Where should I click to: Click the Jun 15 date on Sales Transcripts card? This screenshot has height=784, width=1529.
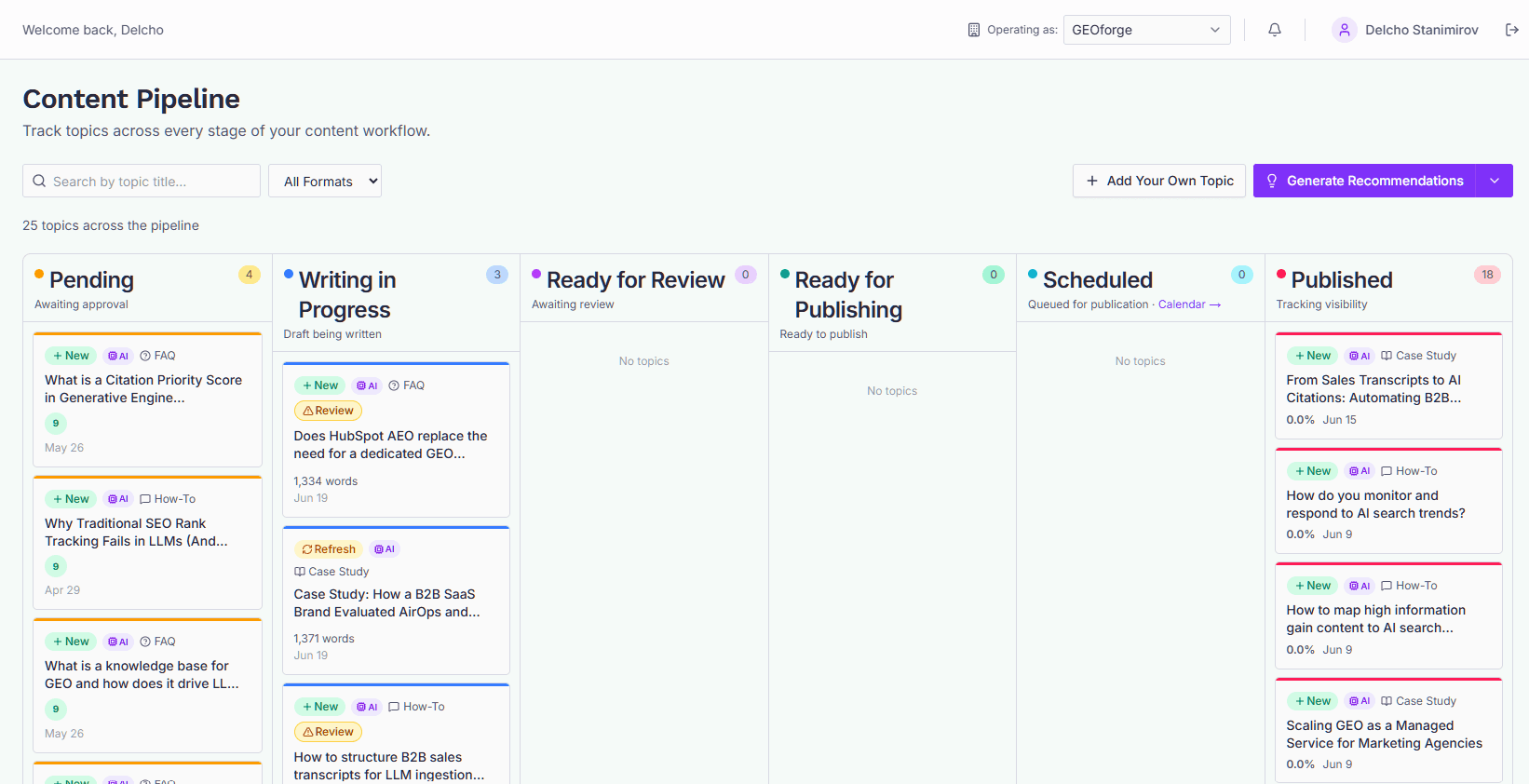point(1339,420)
